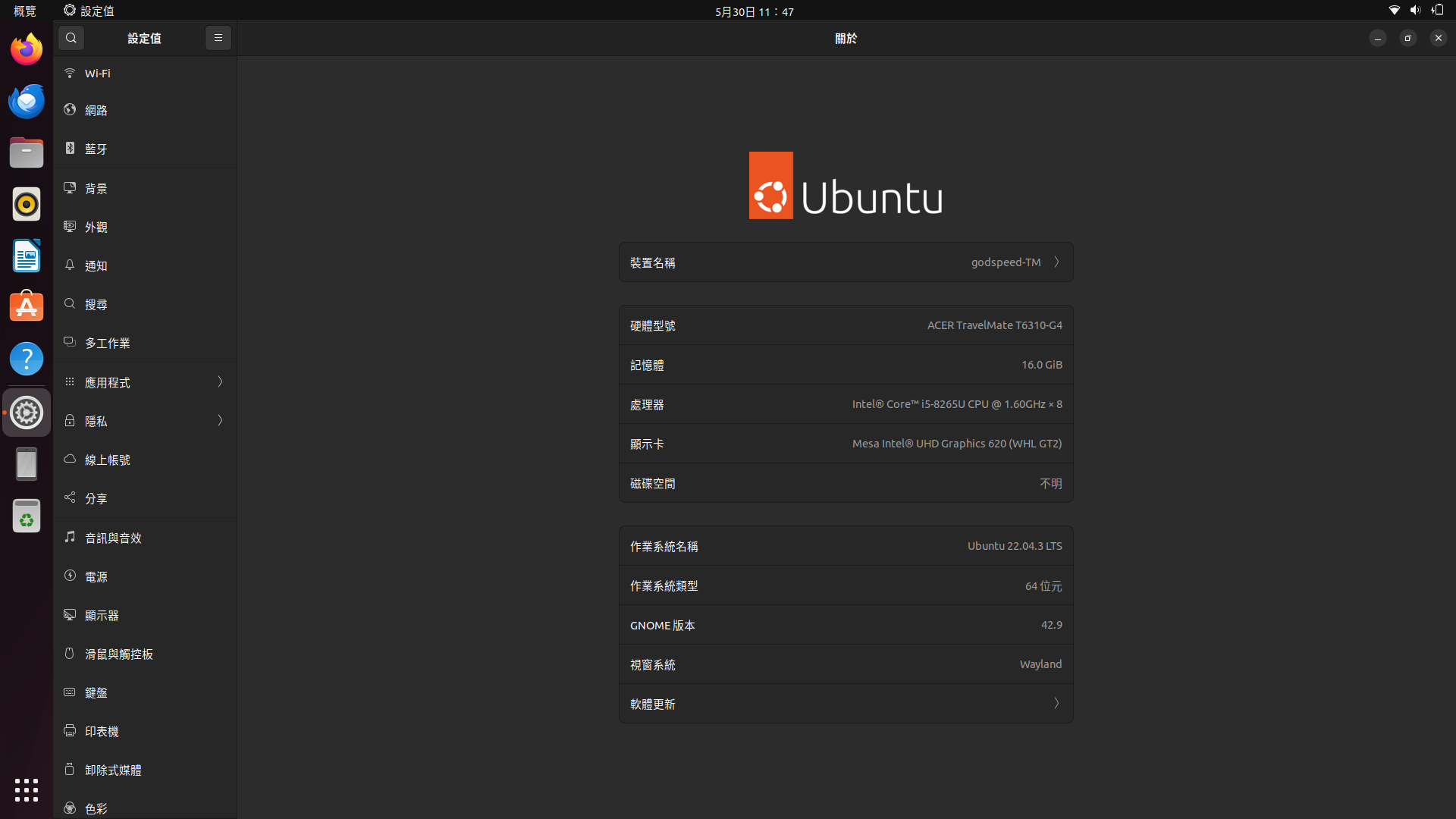Click the 線上帳號 cloud icon

click(70, 459)
